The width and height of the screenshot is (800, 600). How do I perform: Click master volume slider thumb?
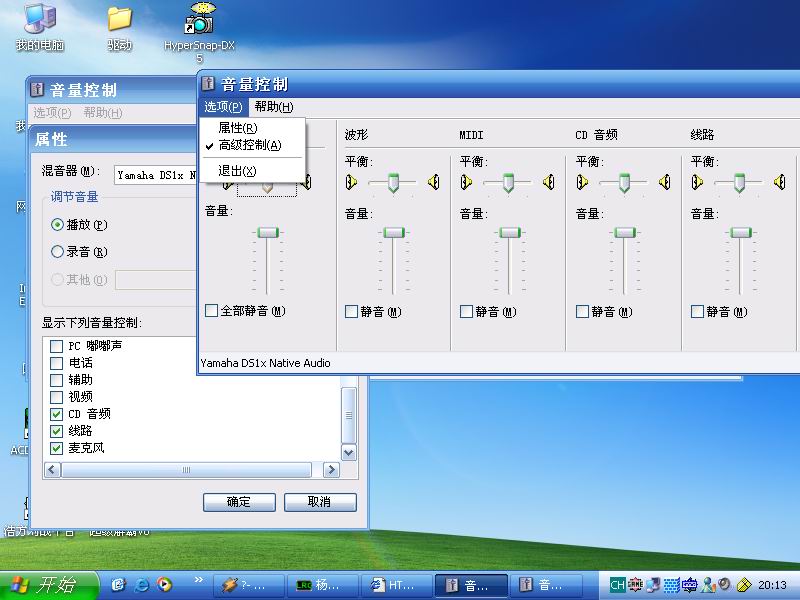[268, 233]
